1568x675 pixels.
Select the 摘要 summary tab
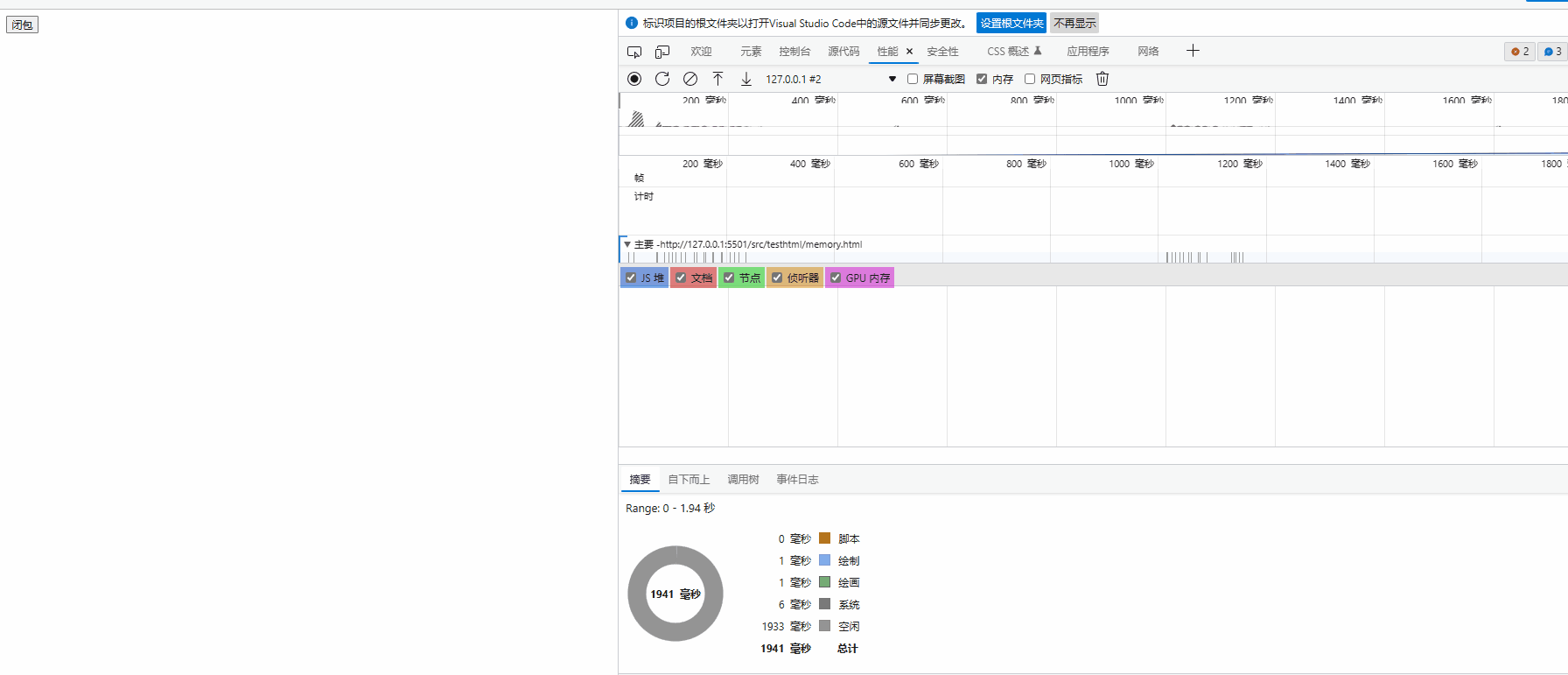pos(640,480)
